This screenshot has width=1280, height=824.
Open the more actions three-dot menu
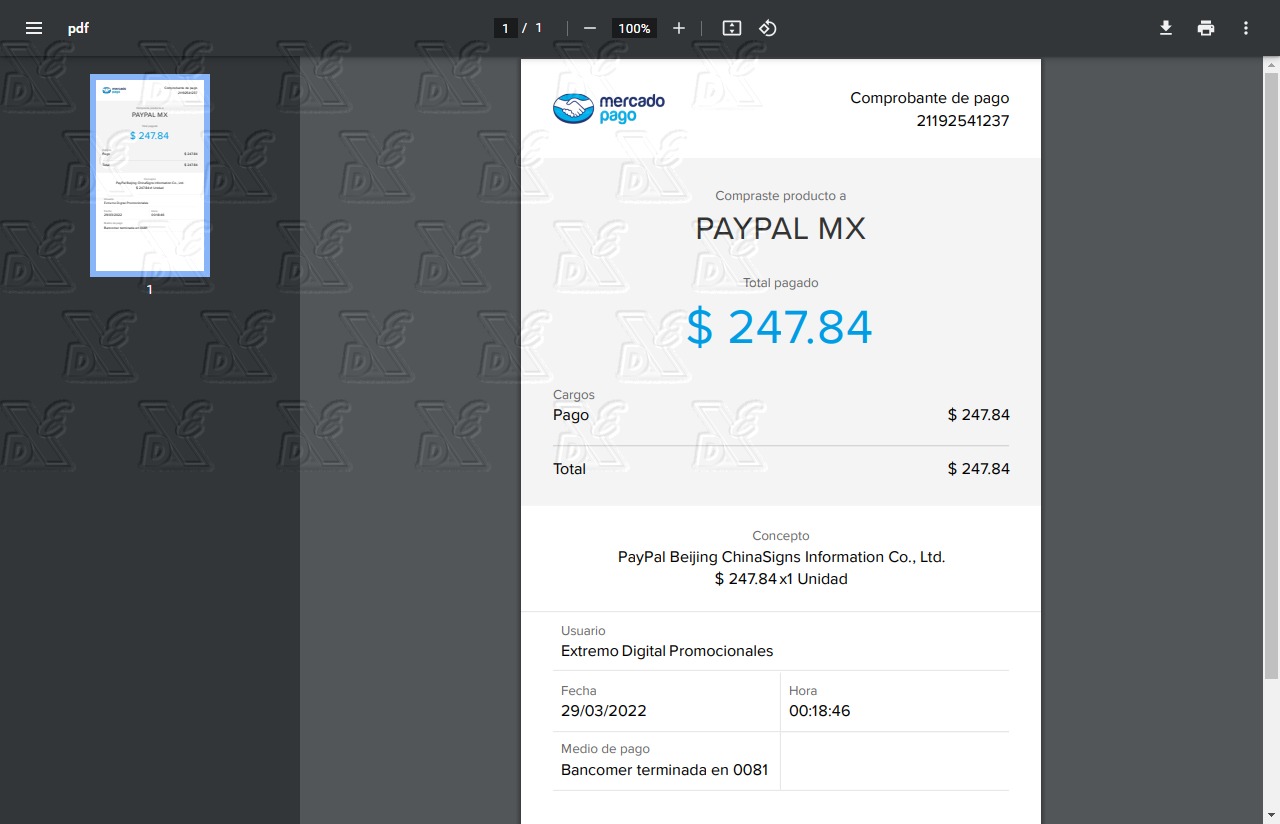click(1246, 28)
